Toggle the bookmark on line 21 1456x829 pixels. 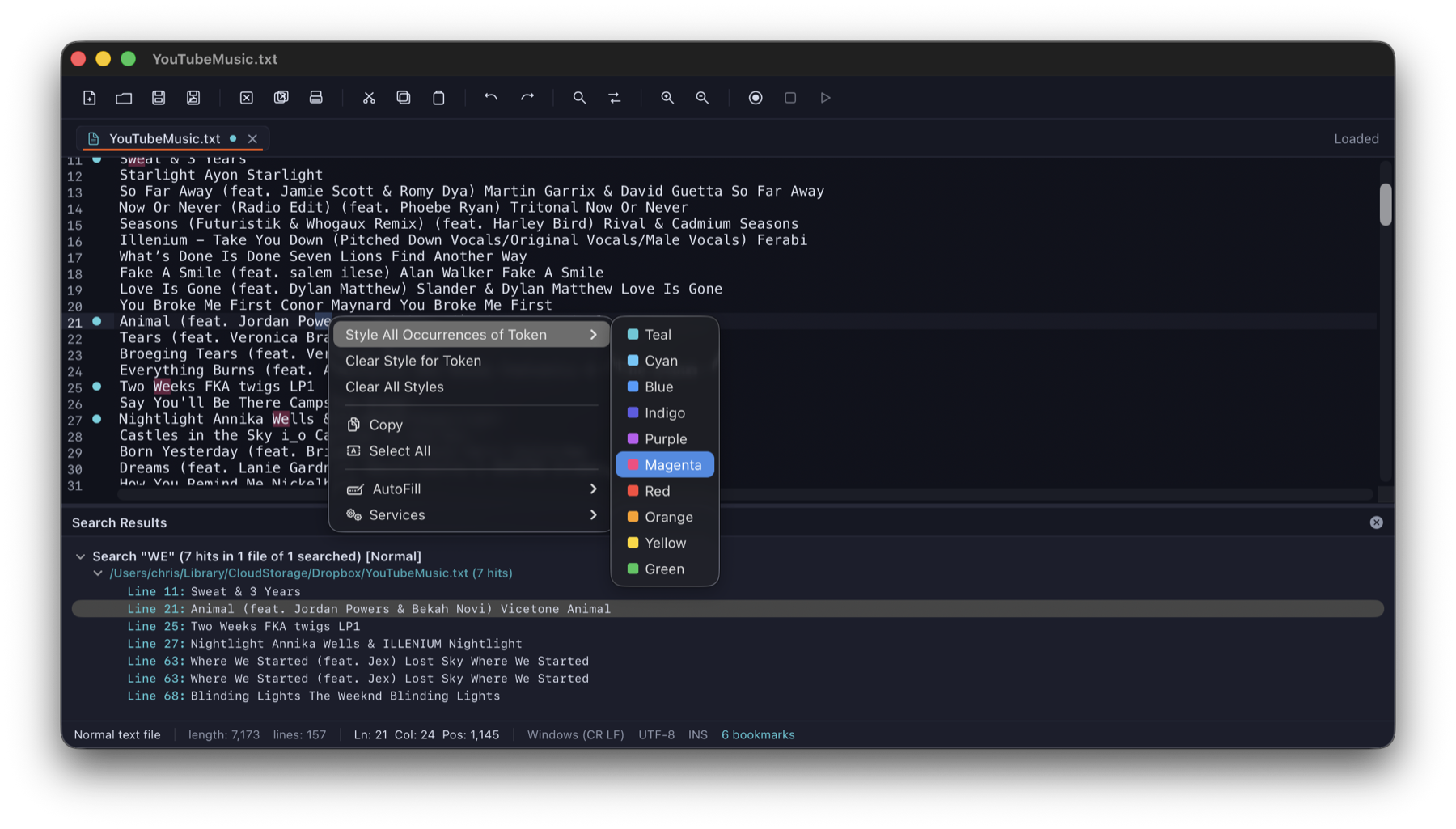[96, 321]
